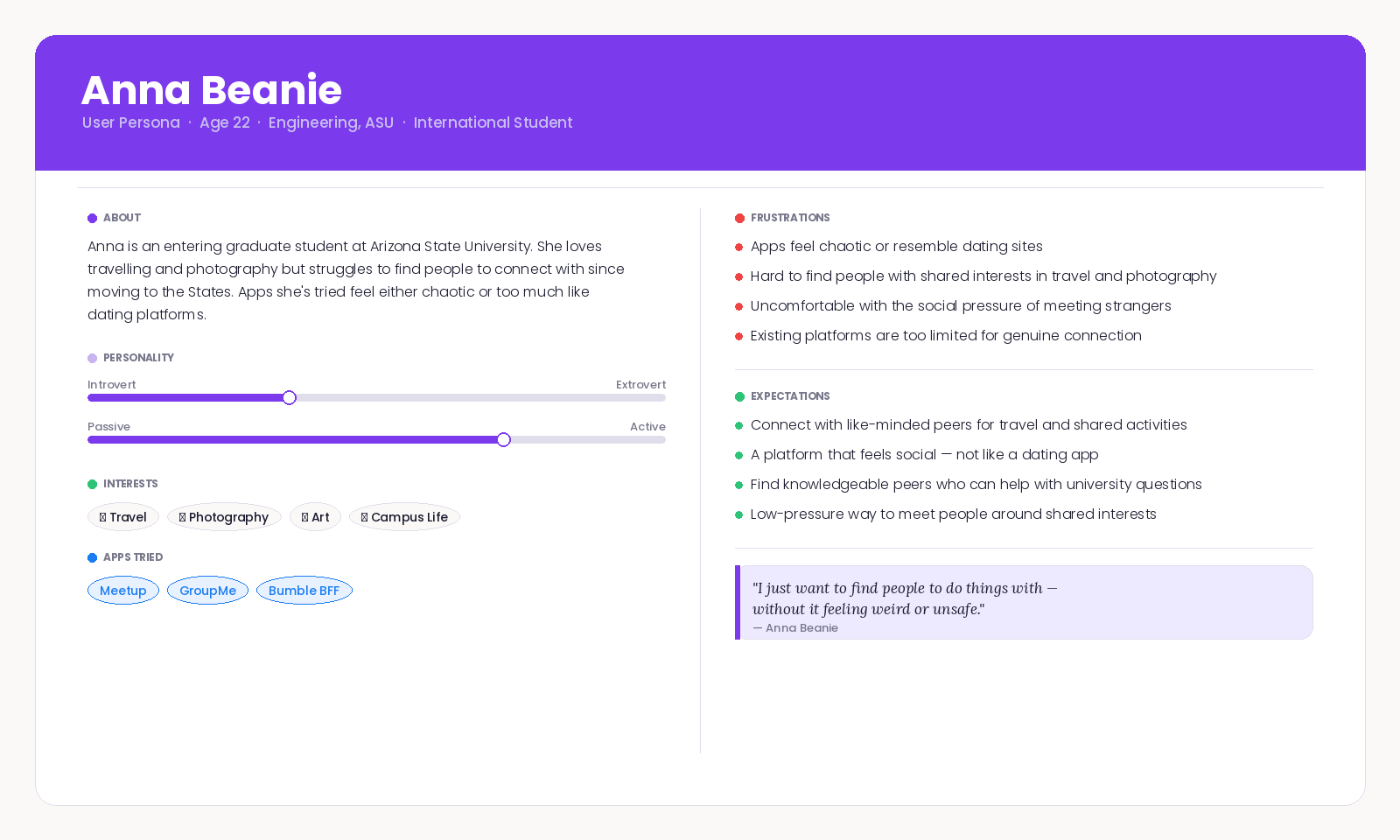Select the GroupMe app chip
Image resolution: width=1400 pixels, height=840 pixels.
point(207,591)
